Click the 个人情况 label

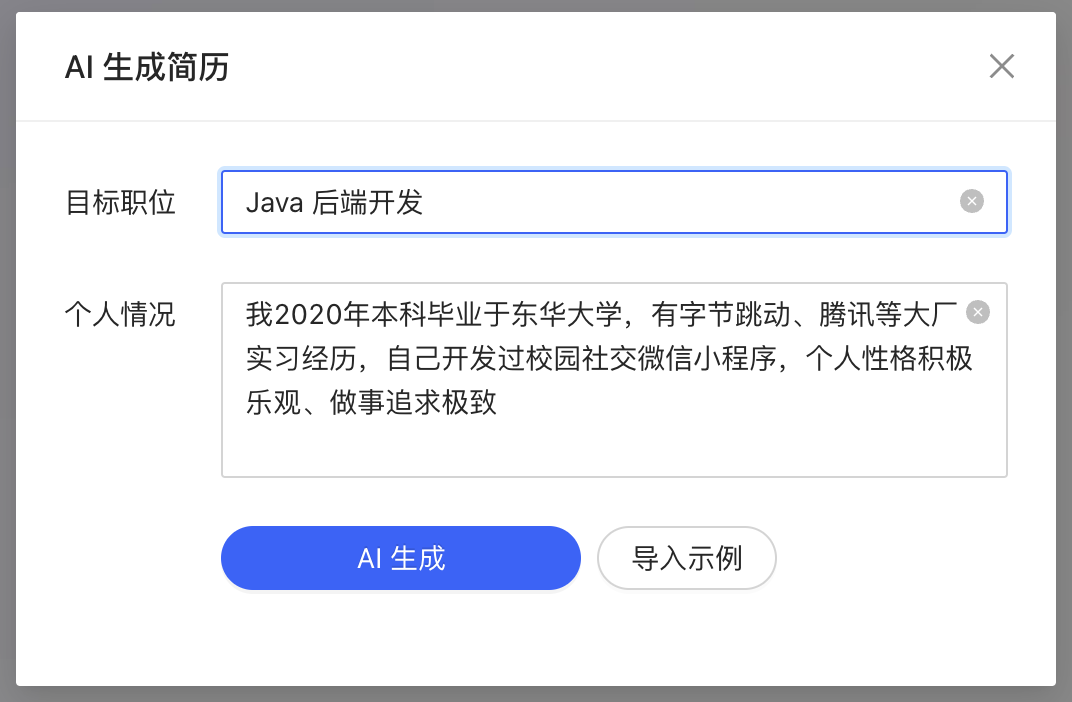coord(120,314)
